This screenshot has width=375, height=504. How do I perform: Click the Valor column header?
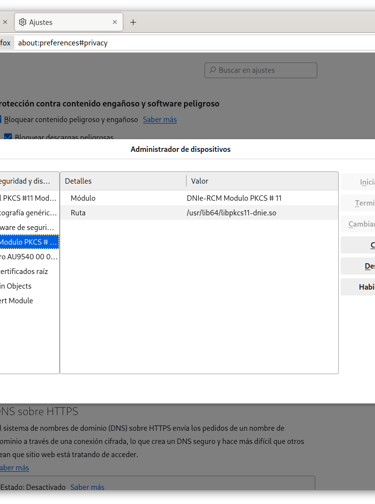click(262, 181)
